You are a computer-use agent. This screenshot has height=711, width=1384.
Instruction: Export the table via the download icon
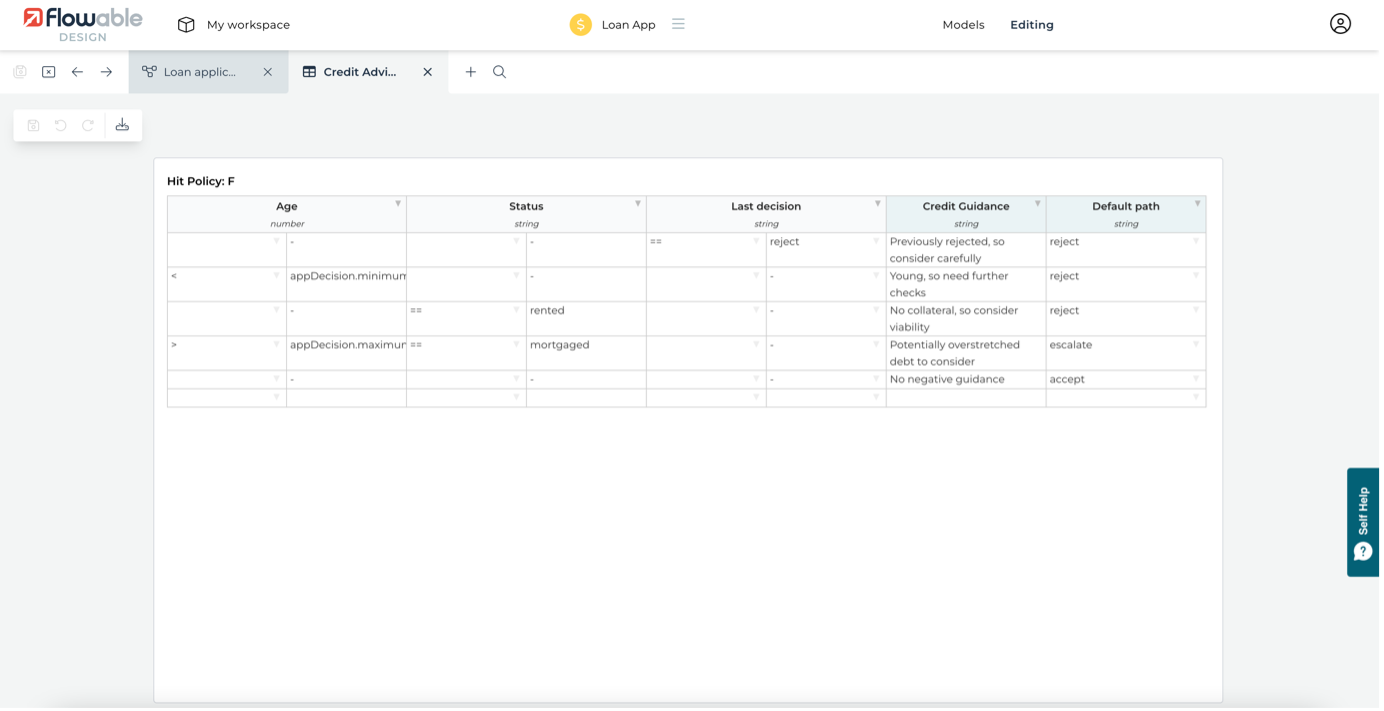(x=122, y=124)
